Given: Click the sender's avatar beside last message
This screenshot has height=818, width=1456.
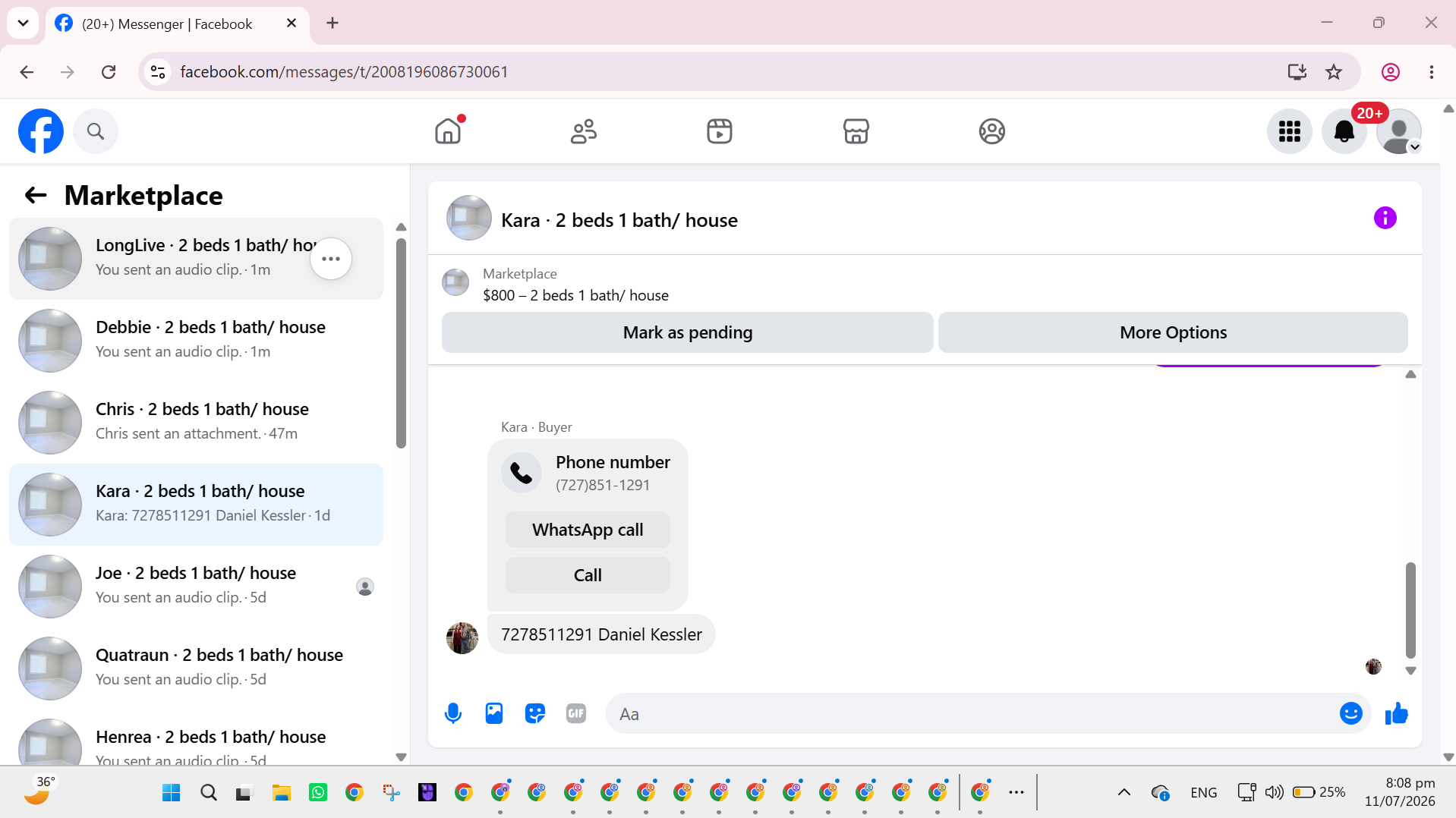Looking at the screenshot, I should click(x=462, y=638).
